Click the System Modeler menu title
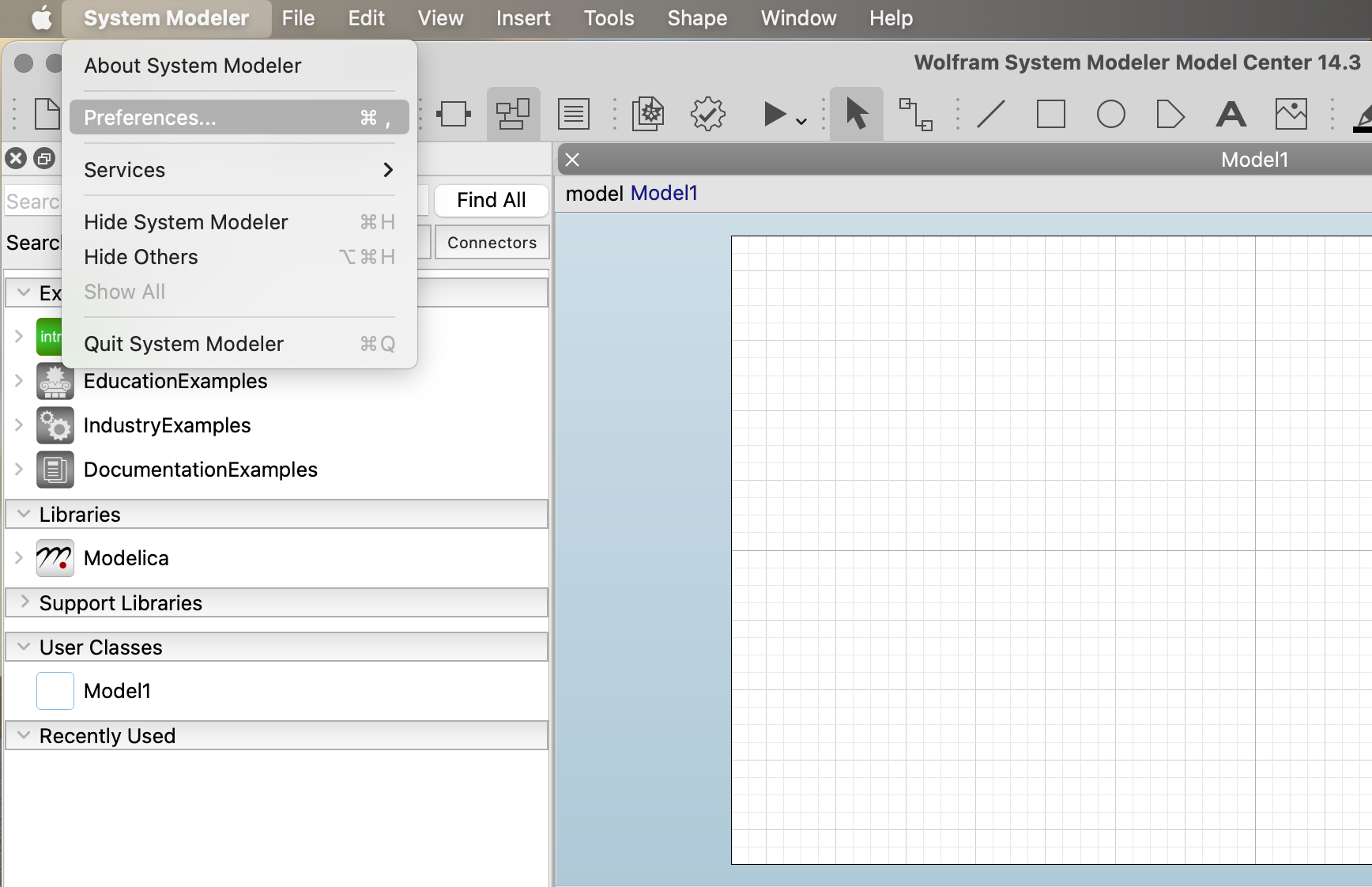This screenshot has width=1372, height=887. pyautogui.click(x=166, y=17)
